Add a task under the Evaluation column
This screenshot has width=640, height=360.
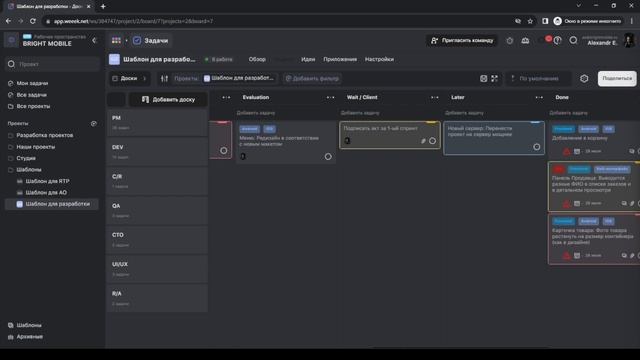coord(256,113)
